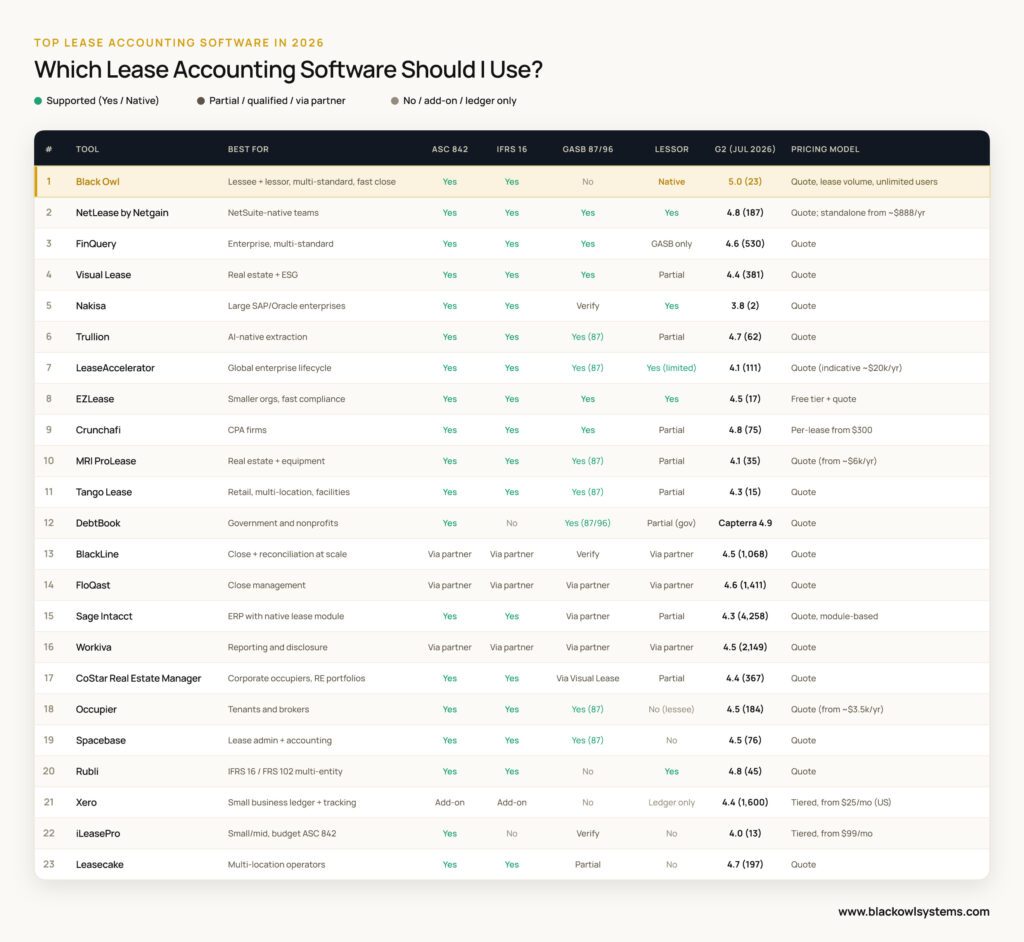Select the IFRS 16 column header
Screen dimensions: 1024x942
pyautogui.click(x=511, y=149)
